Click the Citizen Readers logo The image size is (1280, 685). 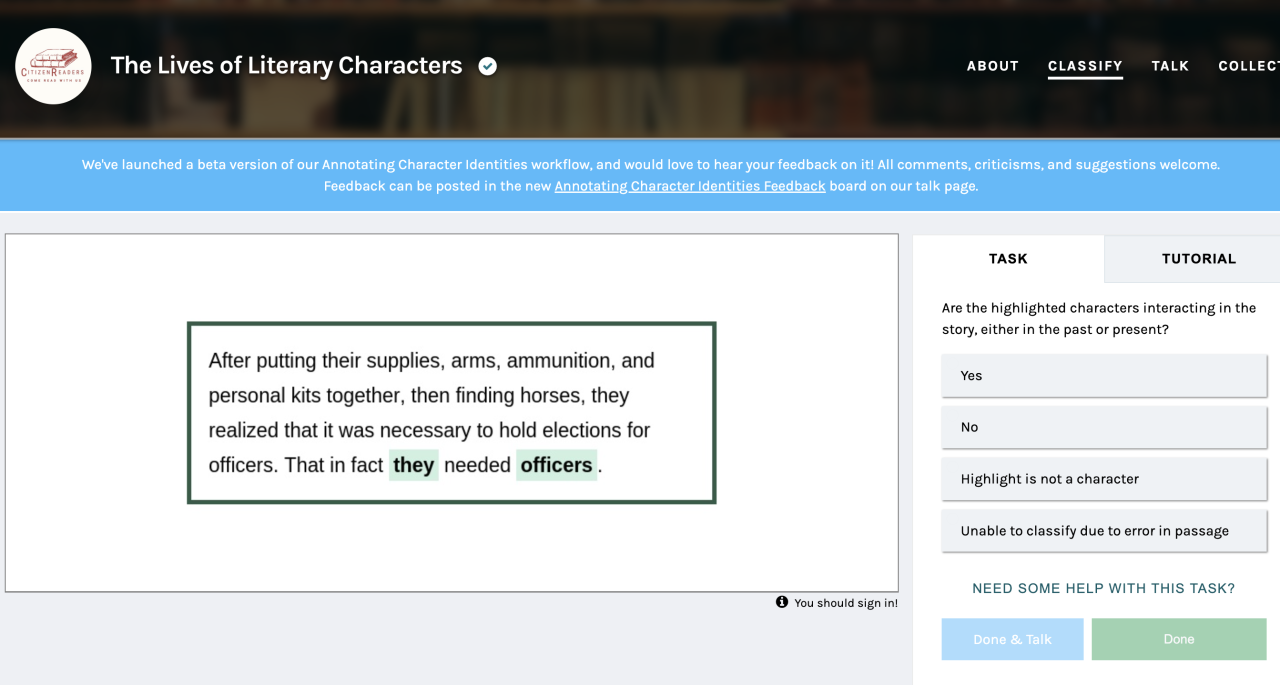tap(54, 66)
